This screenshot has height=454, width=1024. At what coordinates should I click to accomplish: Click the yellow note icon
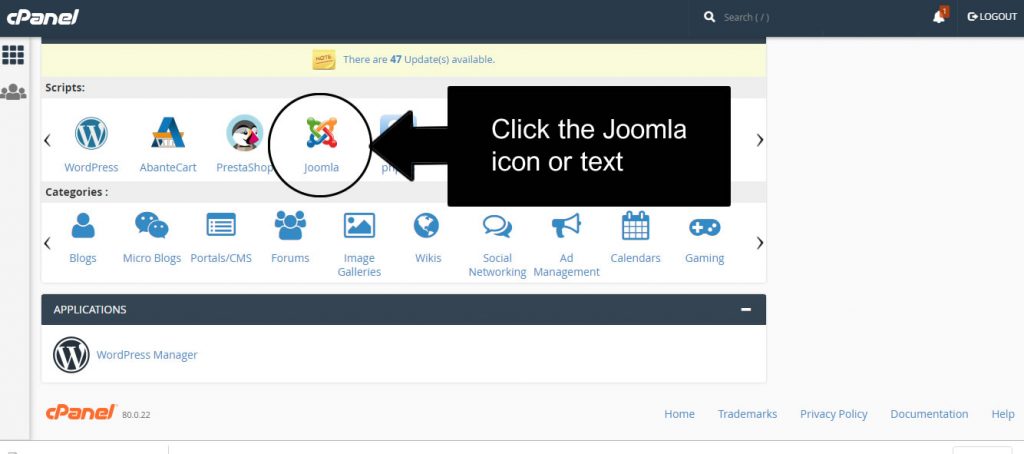(323, 59)
